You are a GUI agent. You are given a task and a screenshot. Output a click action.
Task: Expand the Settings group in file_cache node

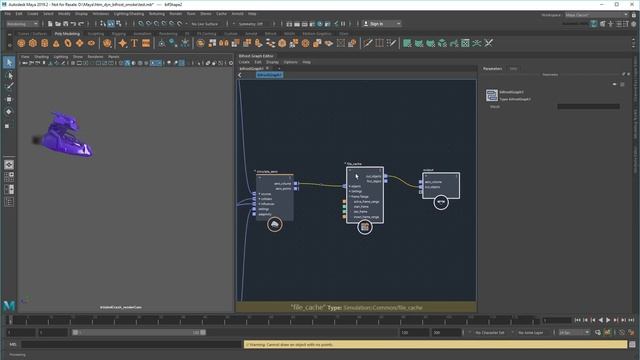[350, 191]
